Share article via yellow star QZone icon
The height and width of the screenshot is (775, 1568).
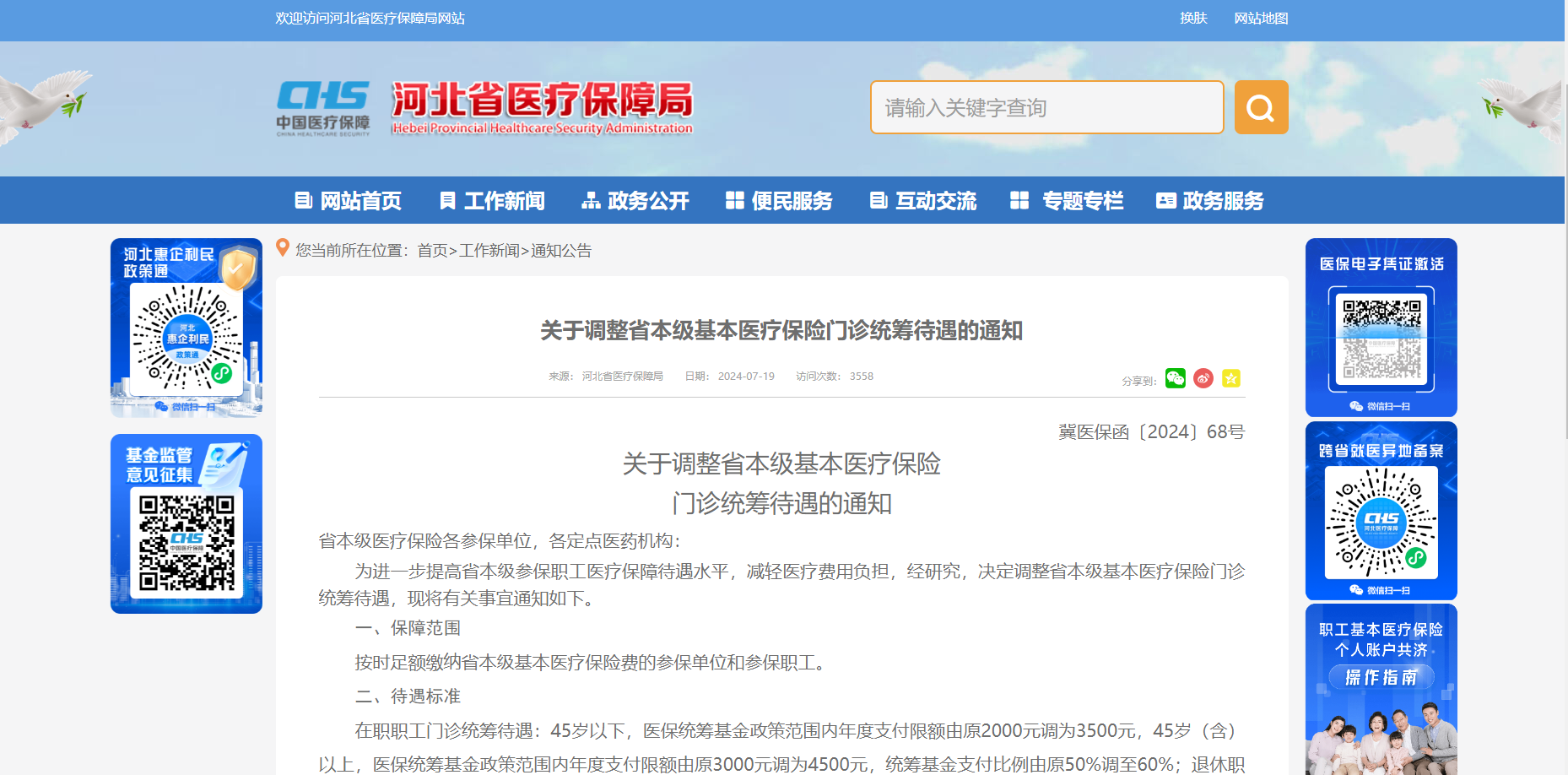coord(1231,378)
